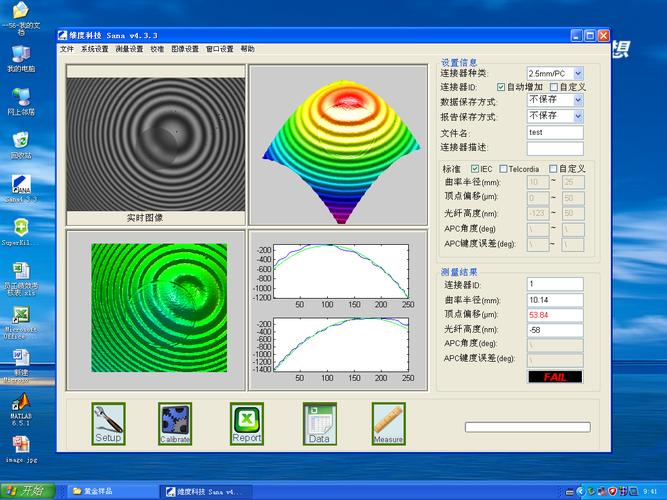Open 网上邻居 desktop icon
Image resolution: width=667 pixels, height=500 pixels.
(x=21, y=102)
